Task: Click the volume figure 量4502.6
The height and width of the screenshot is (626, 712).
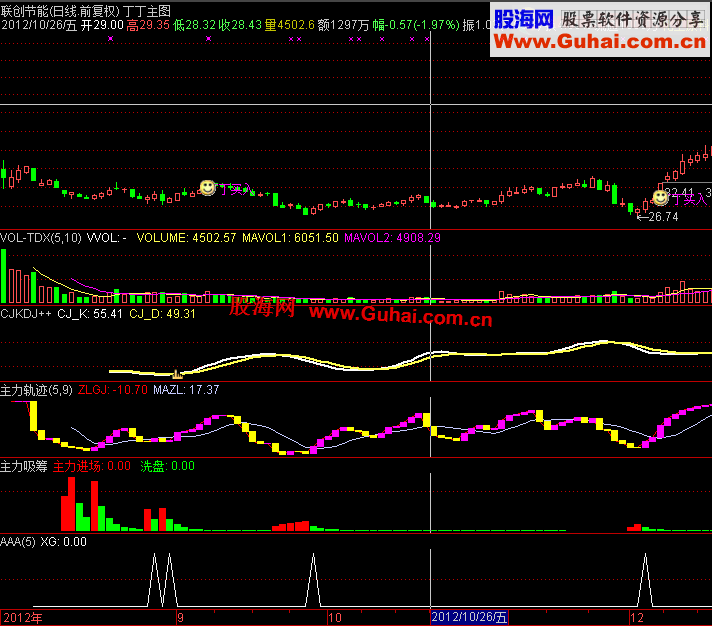Action: click(290, 25)
